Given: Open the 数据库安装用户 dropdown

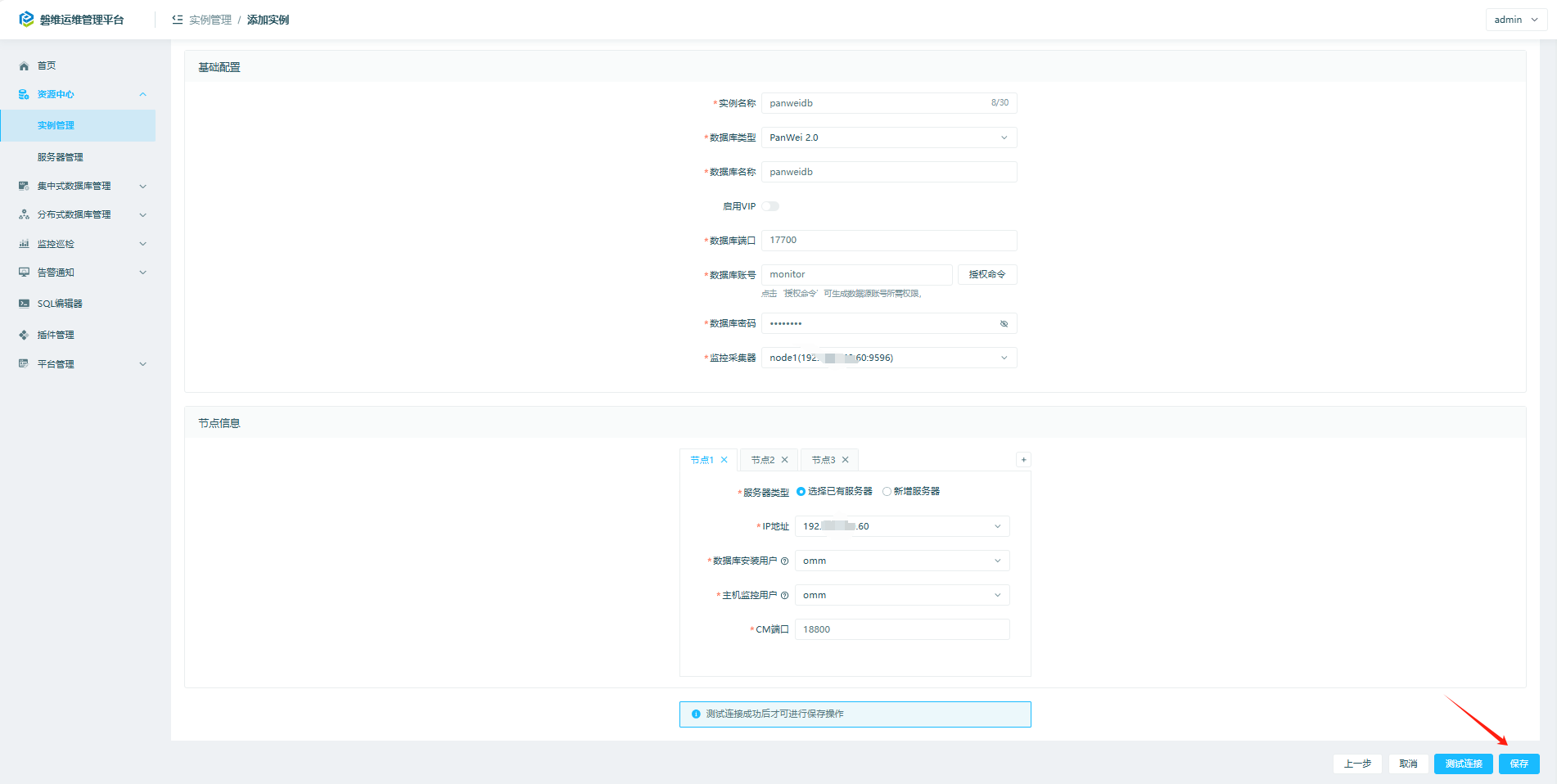Looking at the screenshot, I should point(902,561).
